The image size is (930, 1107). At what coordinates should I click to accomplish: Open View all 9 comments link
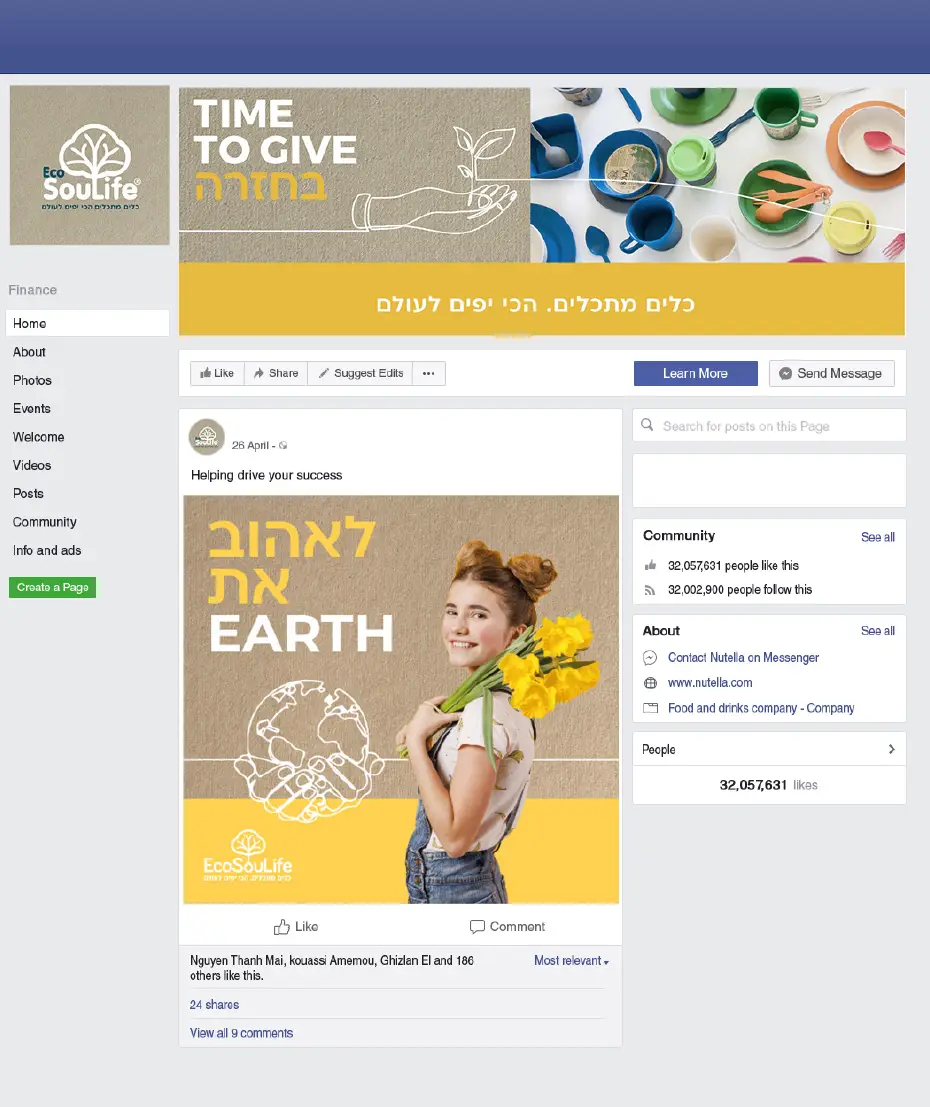coord(242,1033)
